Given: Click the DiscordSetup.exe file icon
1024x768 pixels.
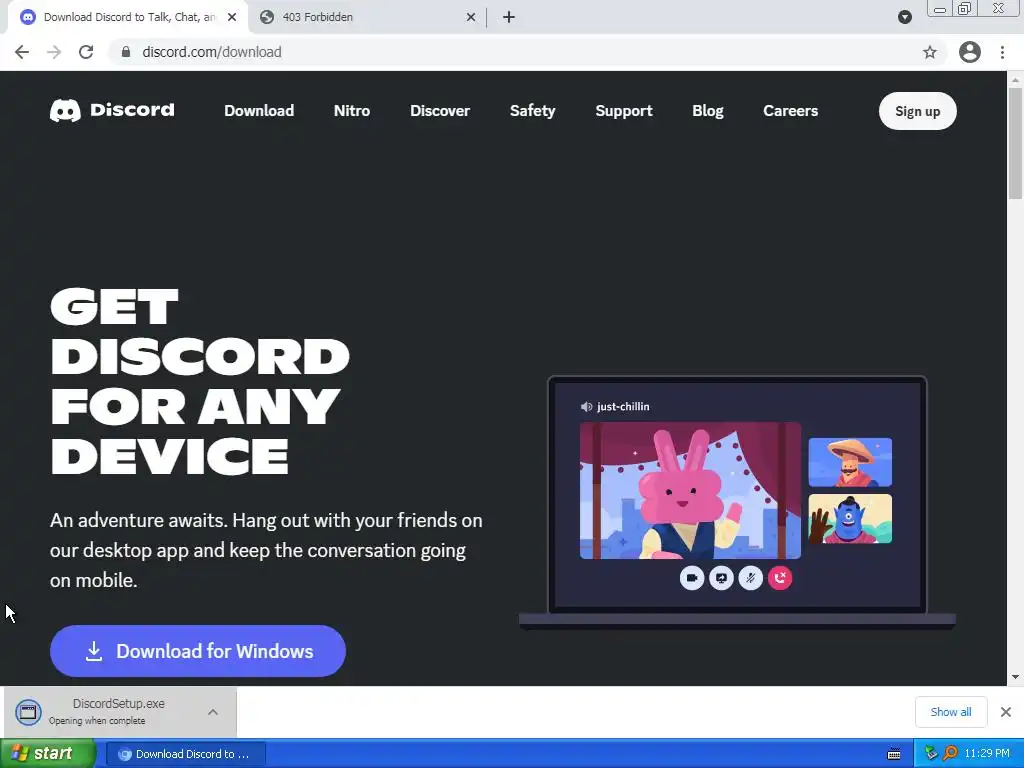Looking at the screenshot, I should coord(28,712).
